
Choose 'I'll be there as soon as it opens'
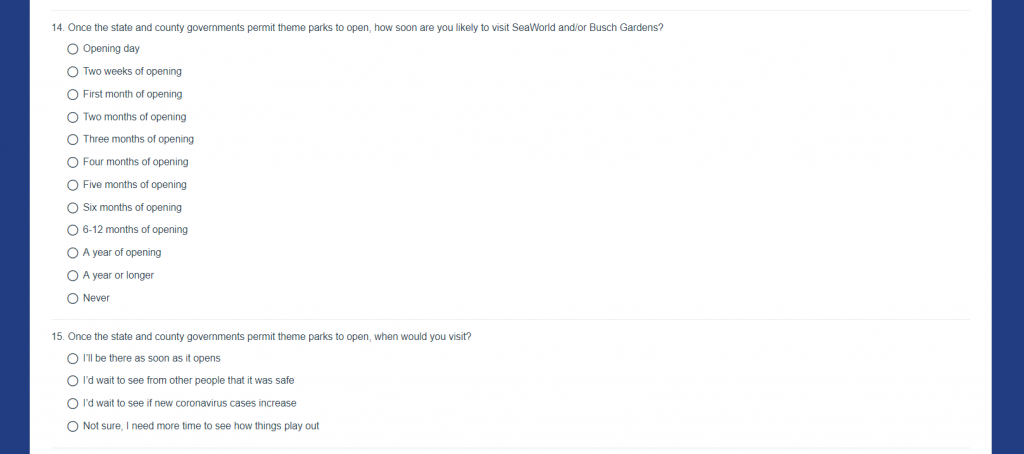coord(72,359)
